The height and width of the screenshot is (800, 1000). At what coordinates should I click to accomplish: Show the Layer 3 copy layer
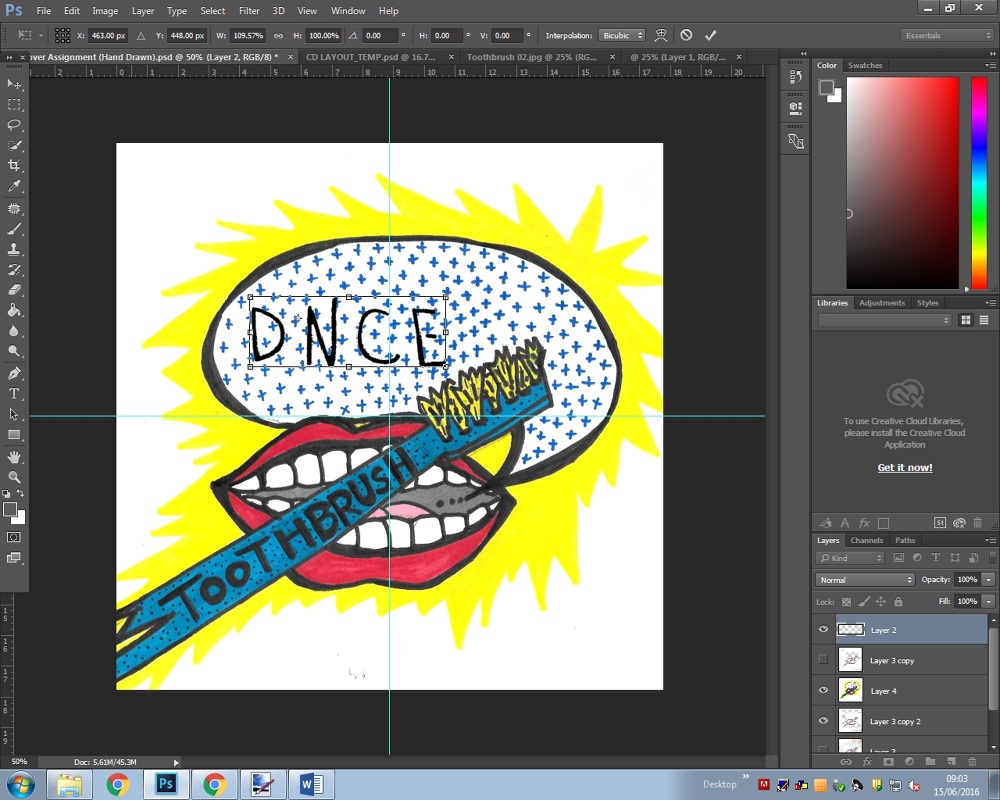823,660
